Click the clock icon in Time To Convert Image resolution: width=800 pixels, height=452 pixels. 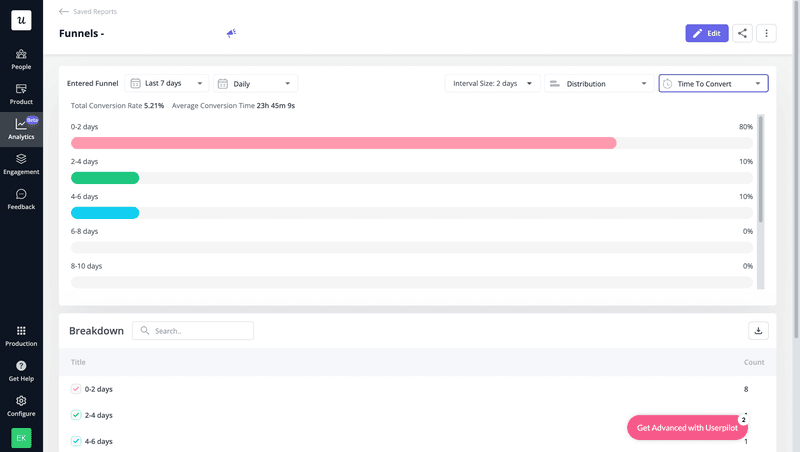point(667,84)
